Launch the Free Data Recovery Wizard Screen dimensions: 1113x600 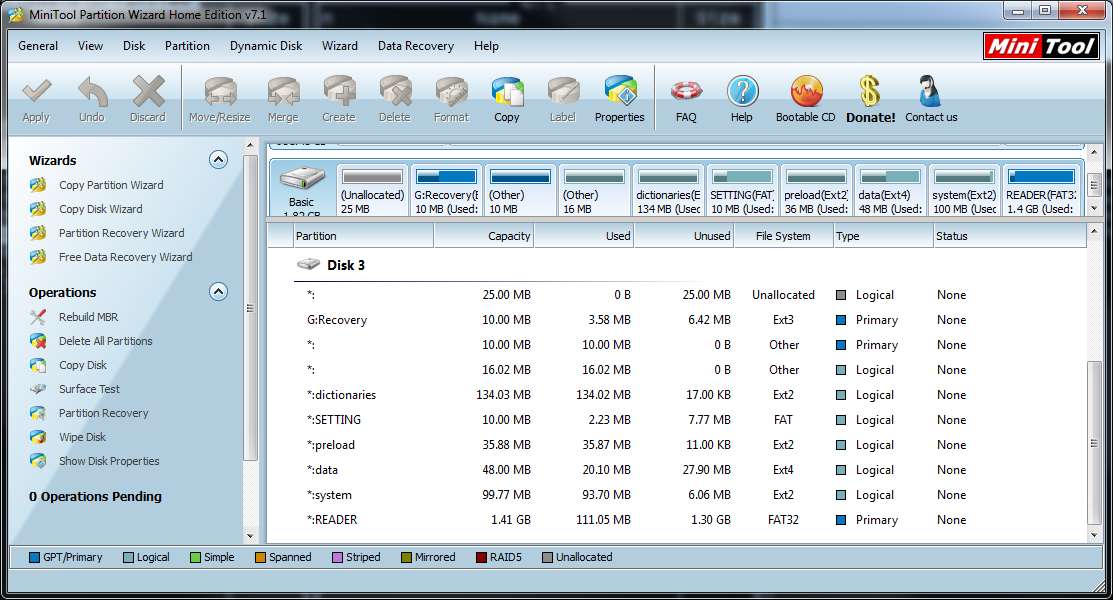[x=125, y=257]
